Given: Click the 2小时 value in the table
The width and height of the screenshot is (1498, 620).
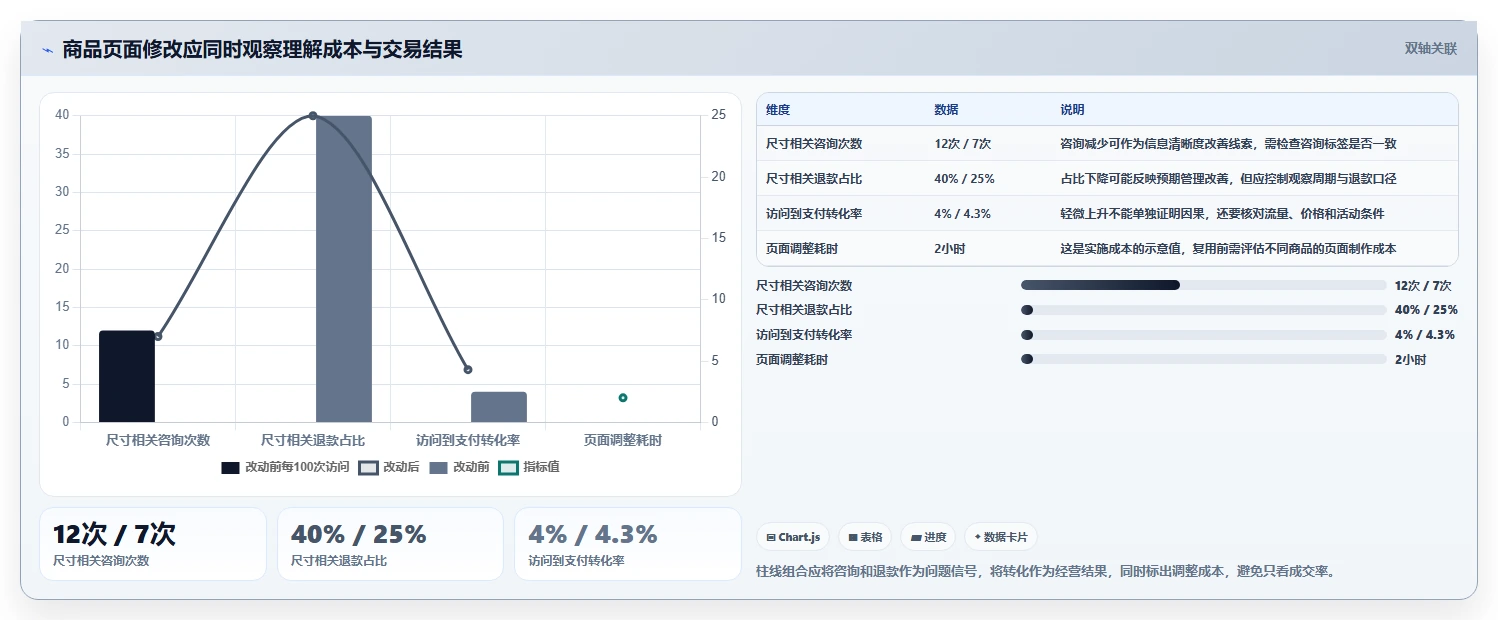Looking at the screenshot, I should [x=950, y=249].
